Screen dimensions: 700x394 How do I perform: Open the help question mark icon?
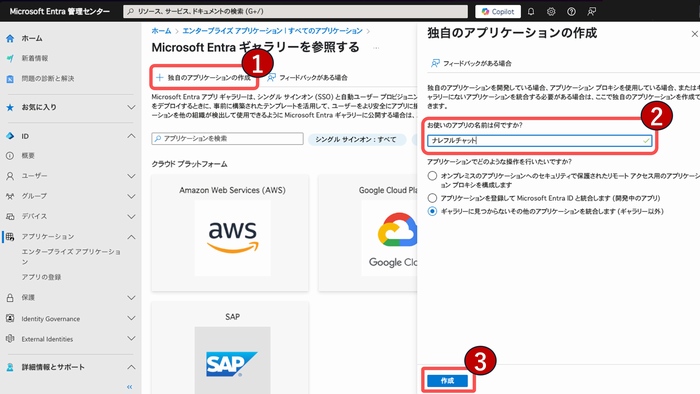[571, 12]
